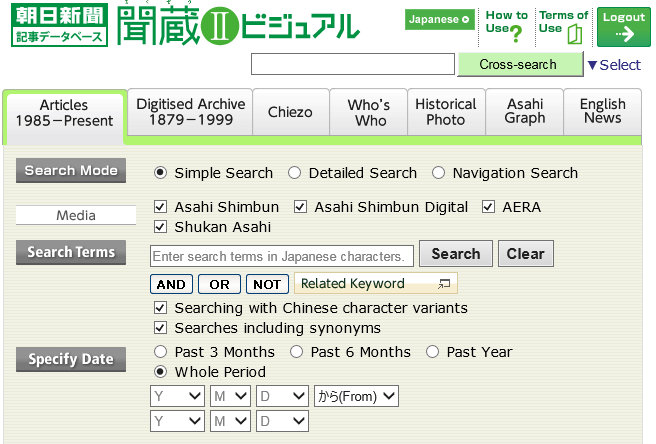The width and height of the screenshot is (656, 444).
Task: Click the Specify Date label
Action: pyautogui.click(x=71, y=359)
